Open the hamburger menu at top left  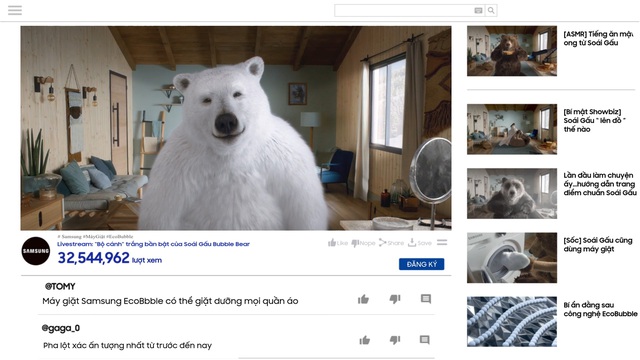coord(15,10)
